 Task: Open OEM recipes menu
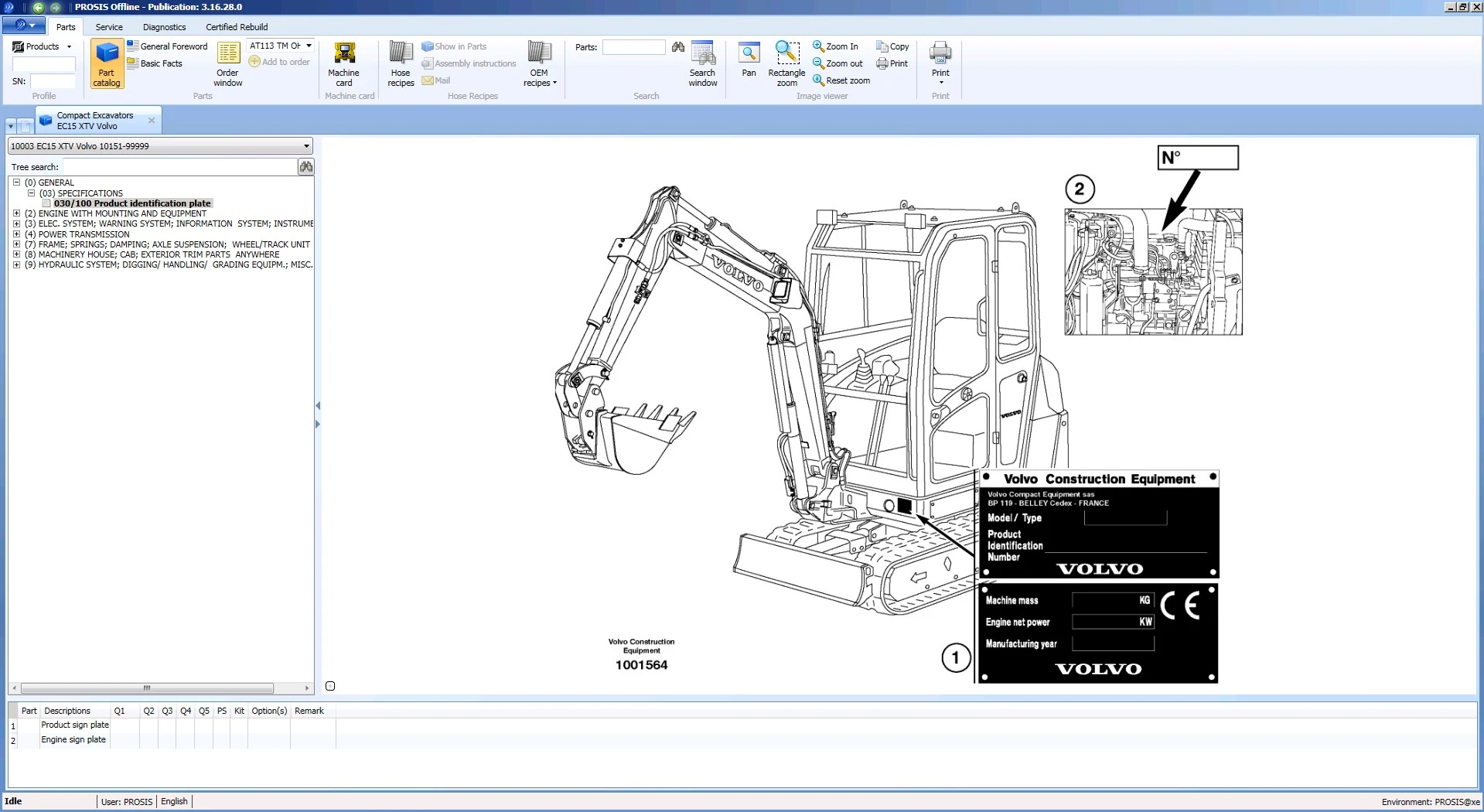coord(539,63)
